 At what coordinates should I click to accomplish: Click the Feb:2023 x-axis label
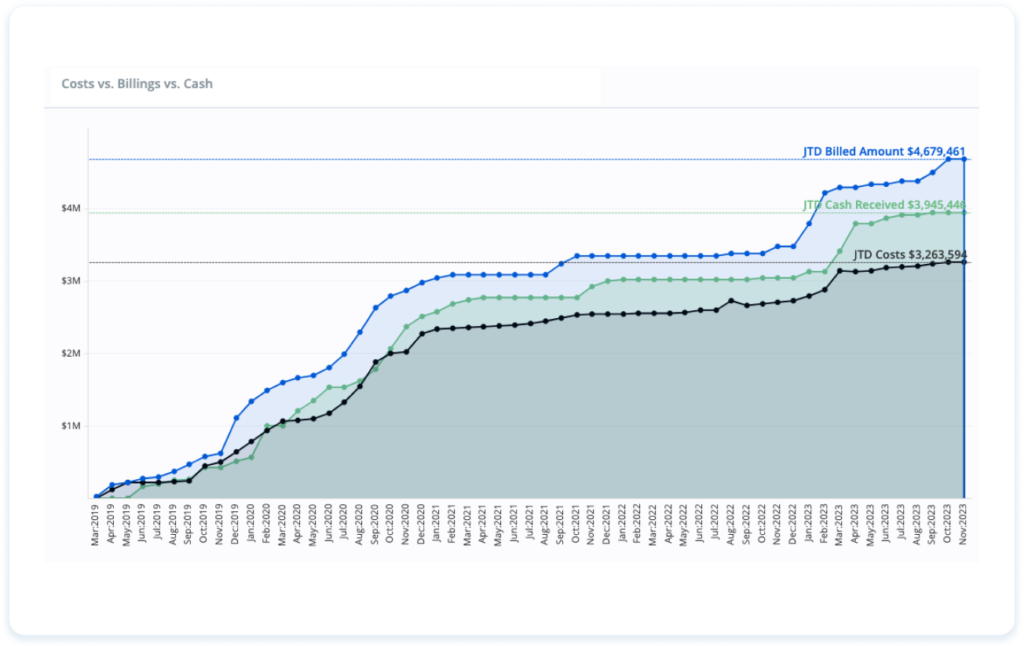[824, 525]
